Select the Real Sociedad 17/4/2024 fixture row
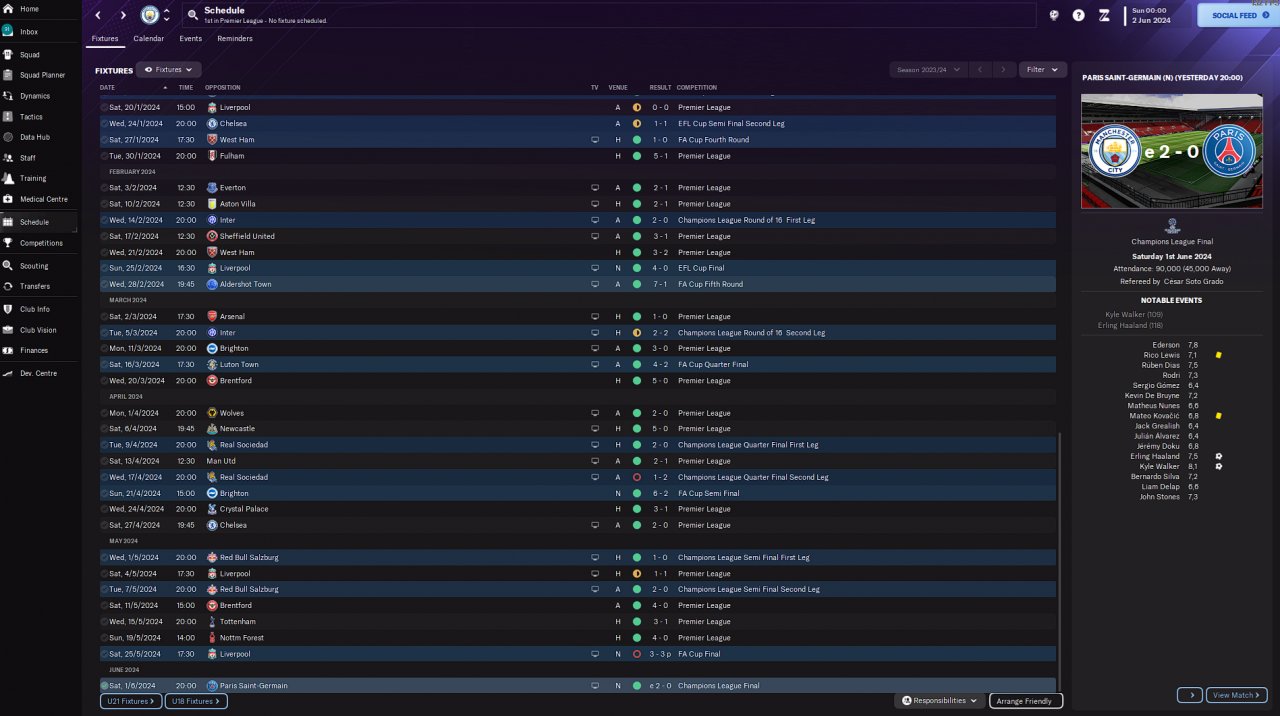1280x716 pixels. (x=577, y=477)
